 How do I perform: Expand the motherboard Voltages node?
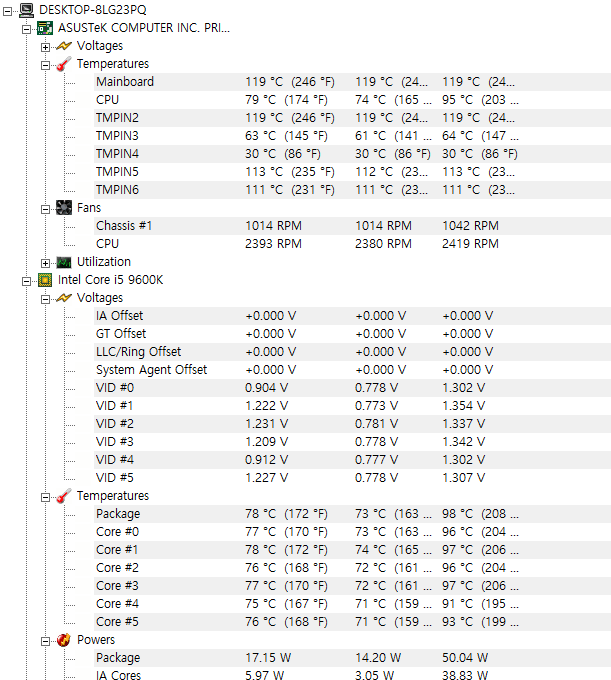(46, 46)
